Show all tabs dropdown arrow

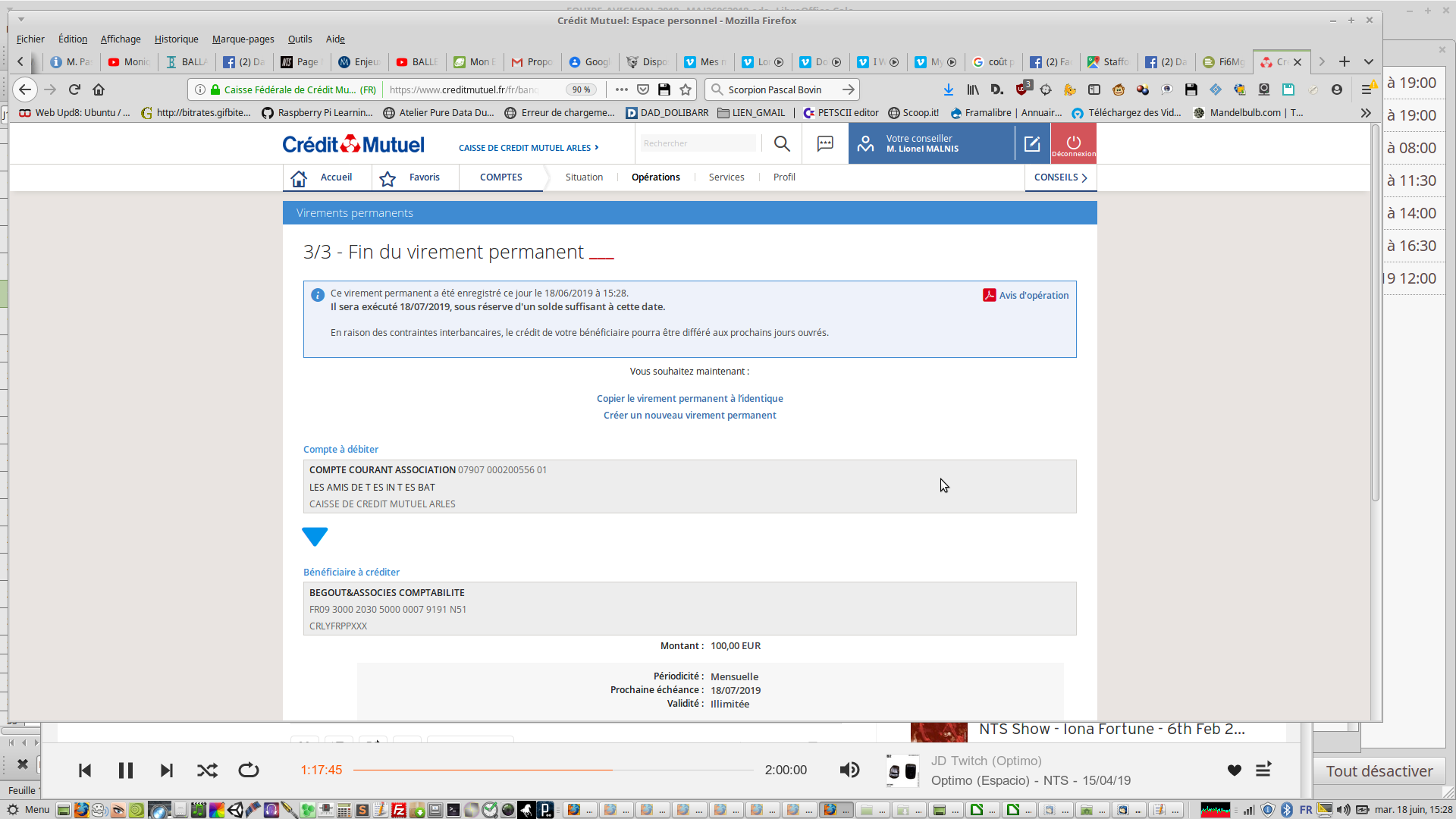[x=1369, y=61]
